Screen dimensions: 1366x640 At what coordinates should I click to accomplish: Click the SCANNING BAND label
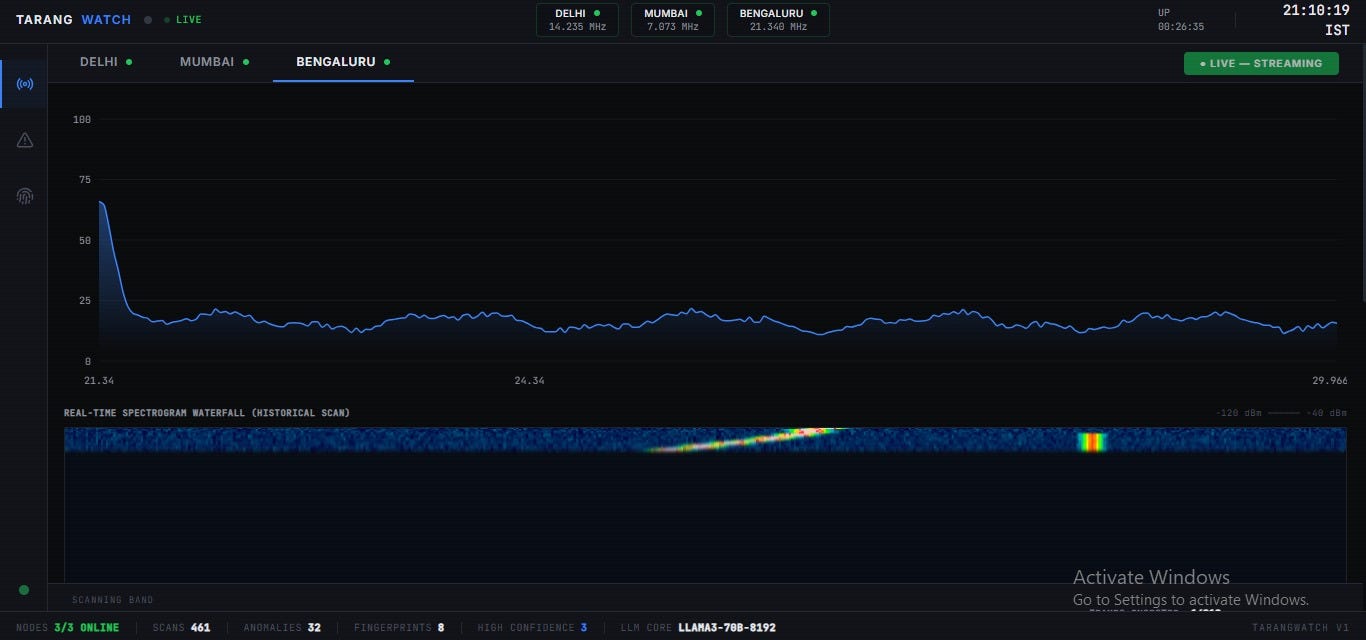[x=113, y=600]
